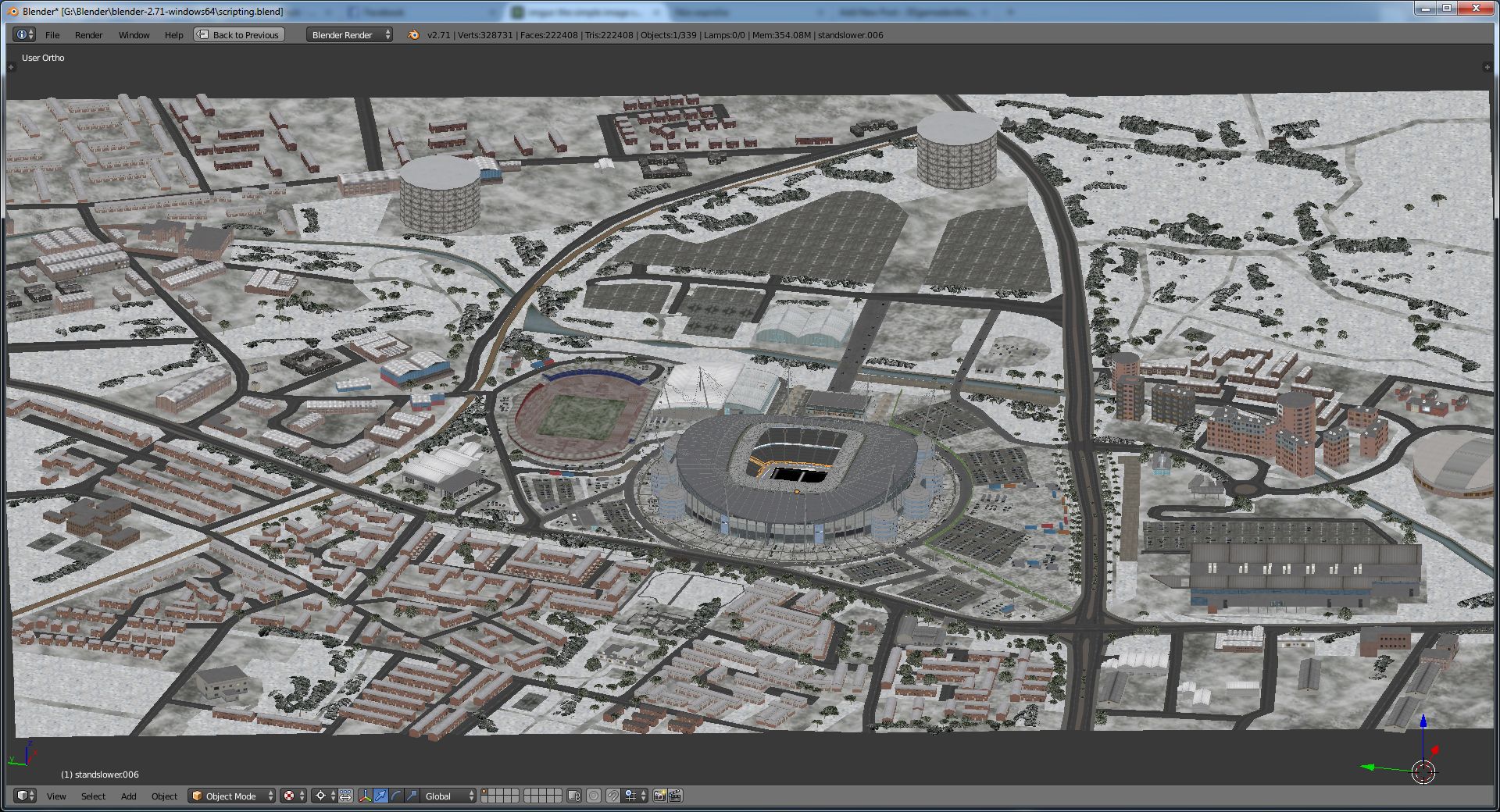Enable proportional editing circle icon
Image resolution: width=1500 pixels, height=812 pixels.
click(x=594, y=796)
